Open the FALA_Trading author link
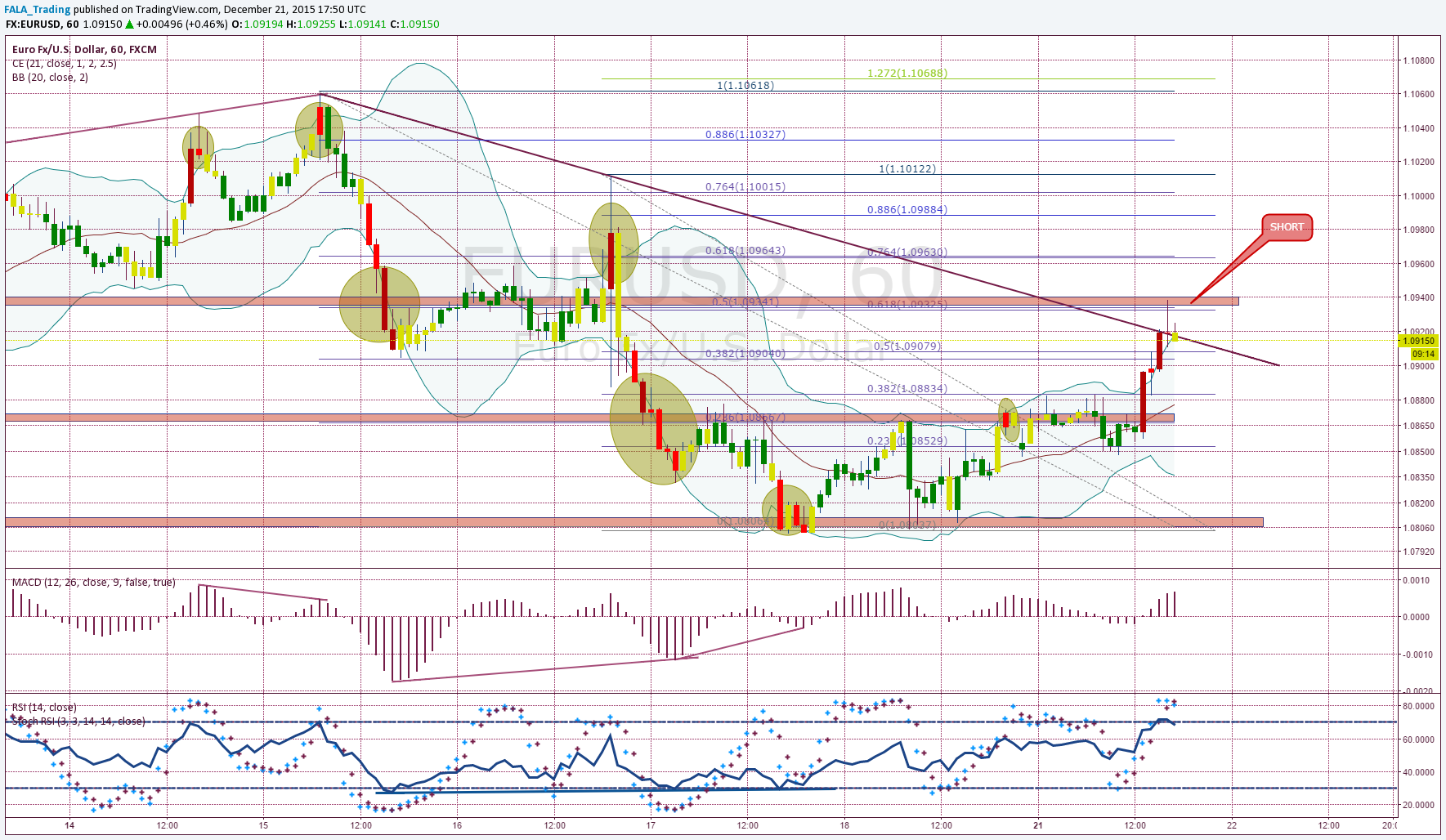The height and width of the screenshot is (840, 1446). click(38, 9)
